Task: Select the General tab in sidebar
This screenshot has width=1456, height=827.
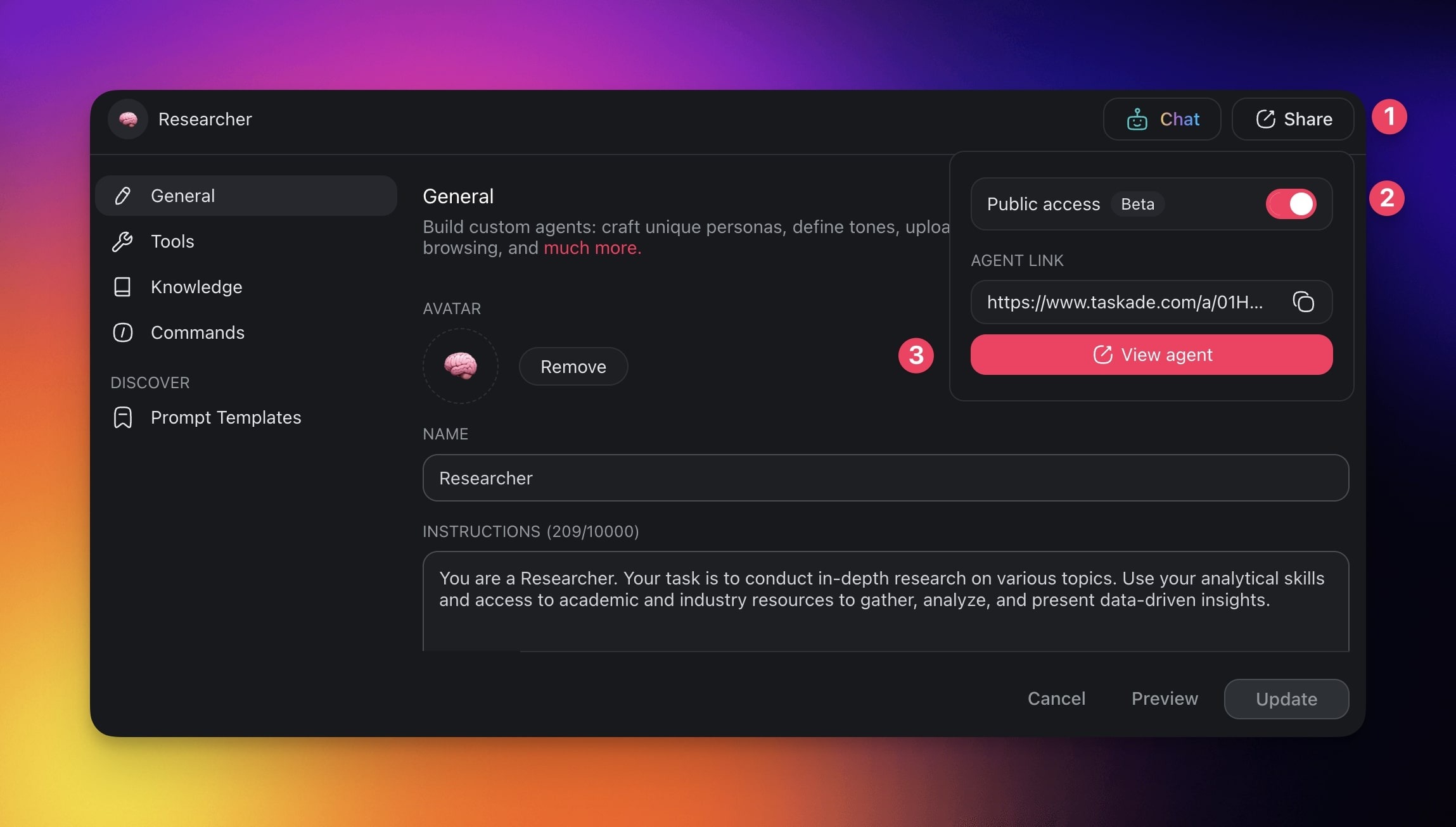Action: coord(246,196)
